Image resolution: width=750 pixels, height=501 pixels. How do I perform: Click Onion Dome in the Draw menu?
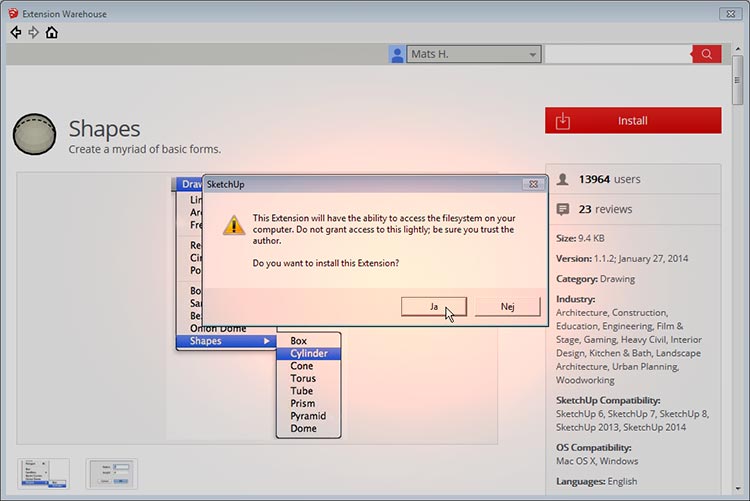pos(218,328)
